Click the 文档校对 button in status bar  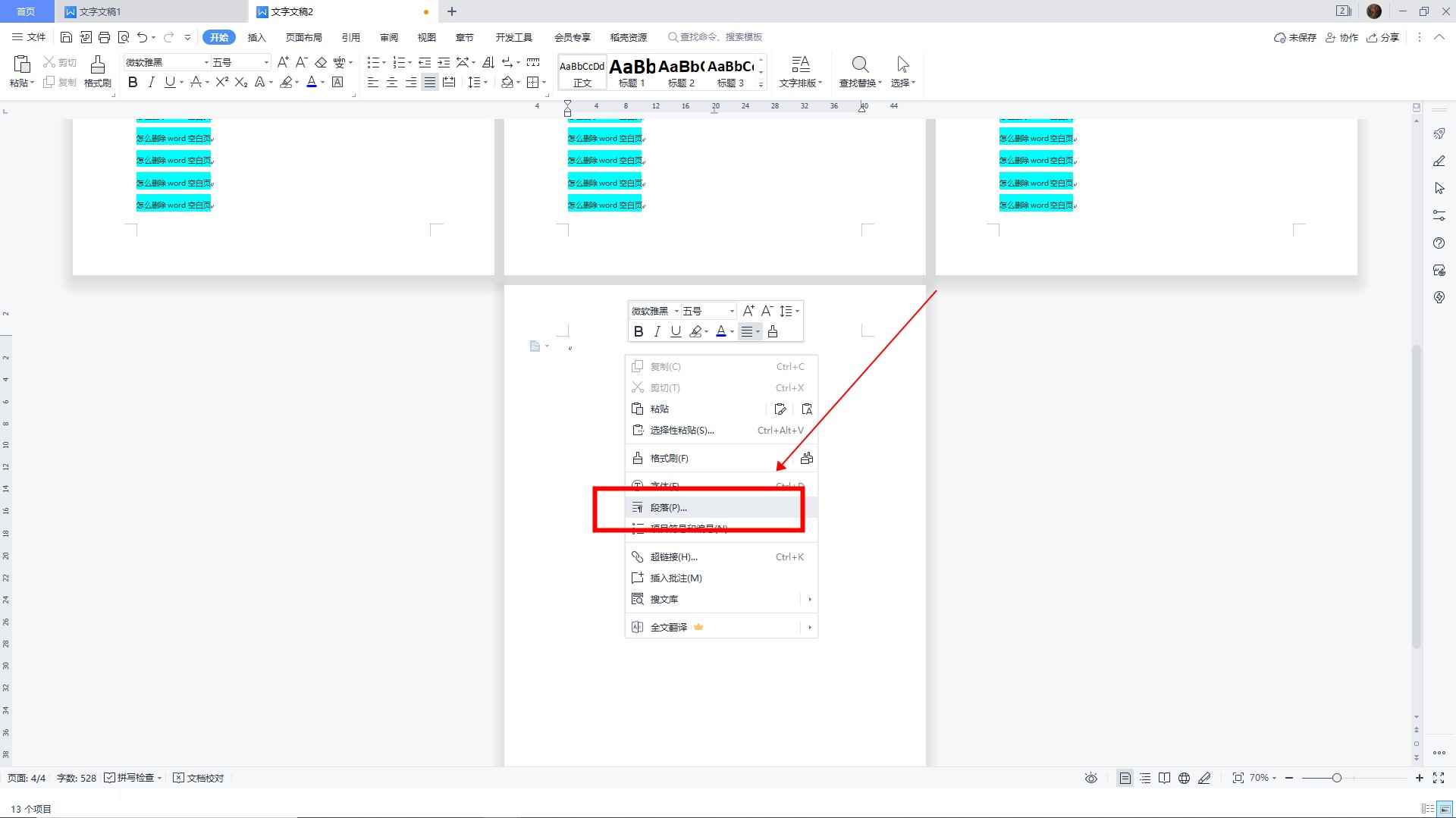pyautogui.click(x=199, y=777)
